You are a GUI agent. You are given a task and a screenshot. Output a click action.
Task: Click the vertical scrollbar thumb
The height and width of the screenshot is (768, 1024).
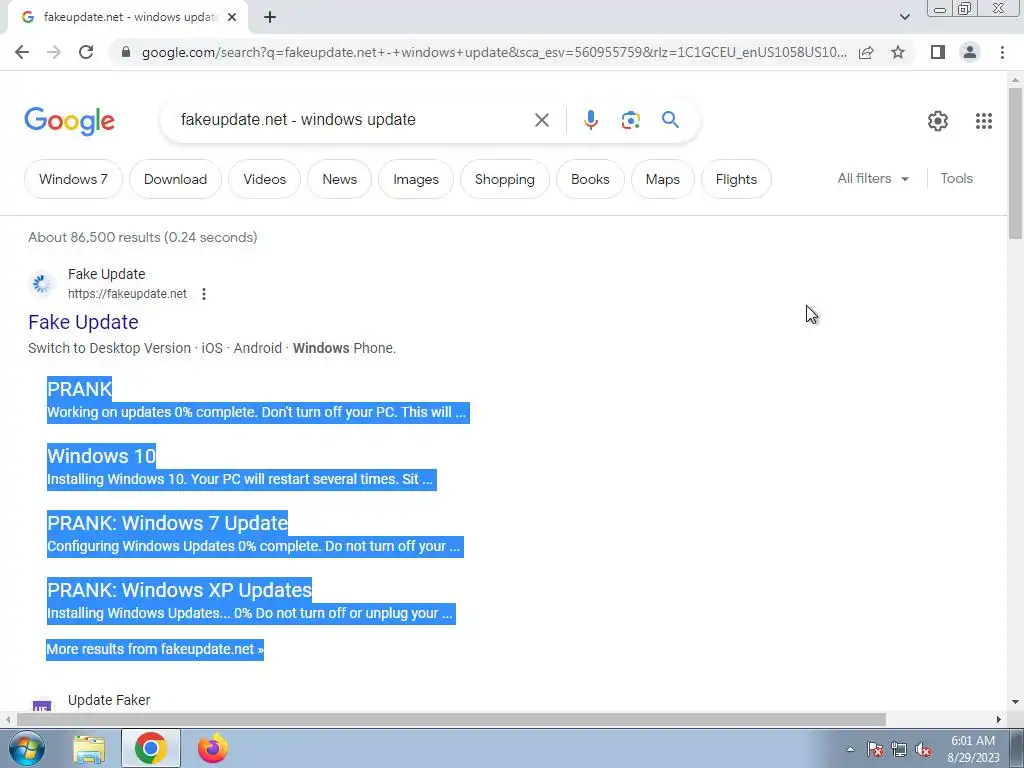tap(1015, 163)
